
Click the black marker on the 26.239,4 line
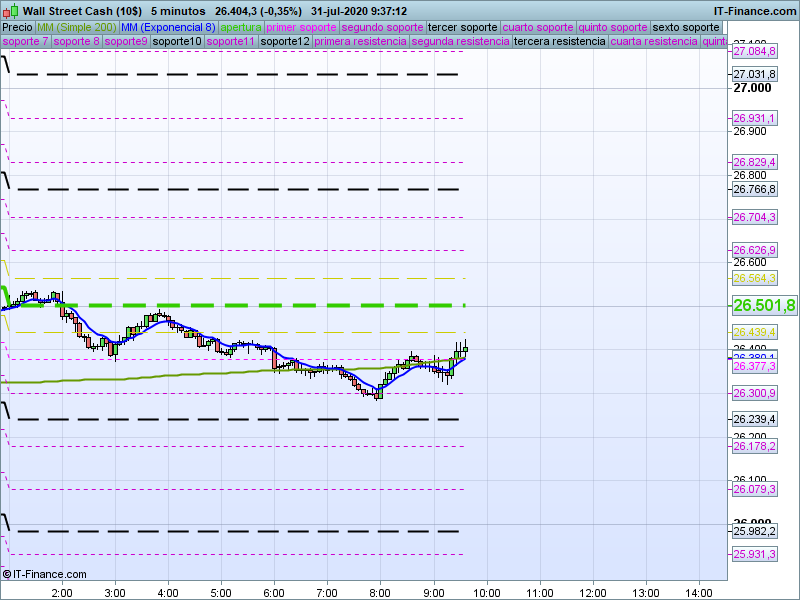6,410
